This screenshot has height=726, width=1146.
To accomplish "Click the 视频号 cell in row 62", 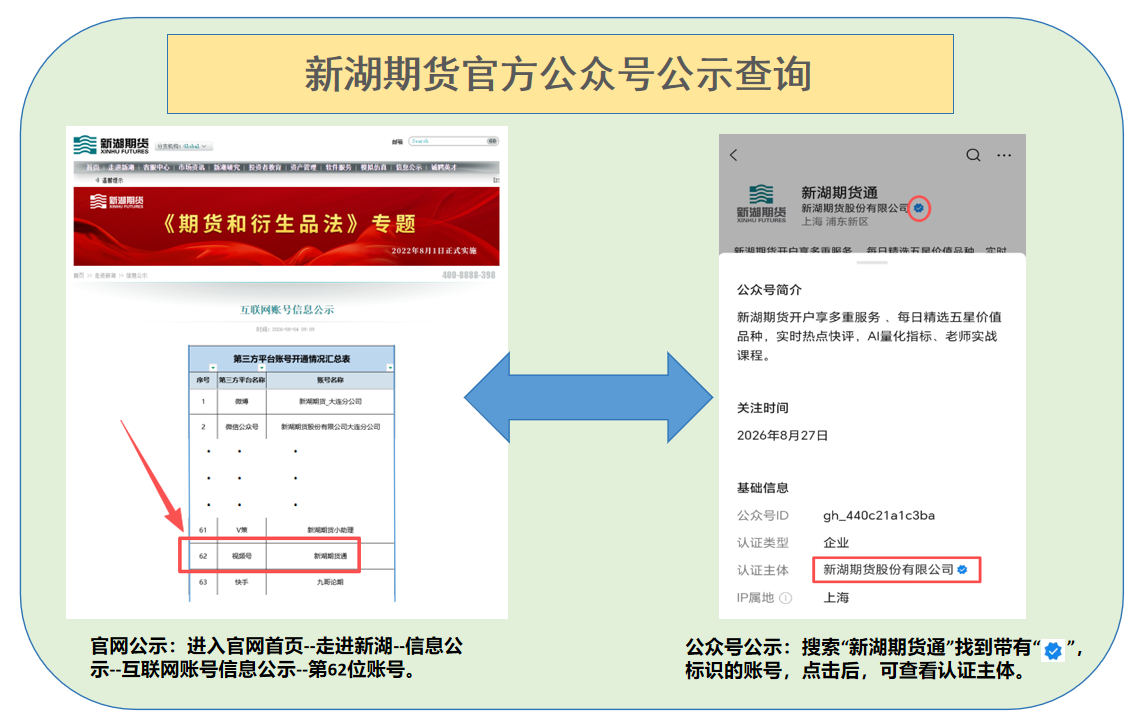I will [x=242, y=556].
